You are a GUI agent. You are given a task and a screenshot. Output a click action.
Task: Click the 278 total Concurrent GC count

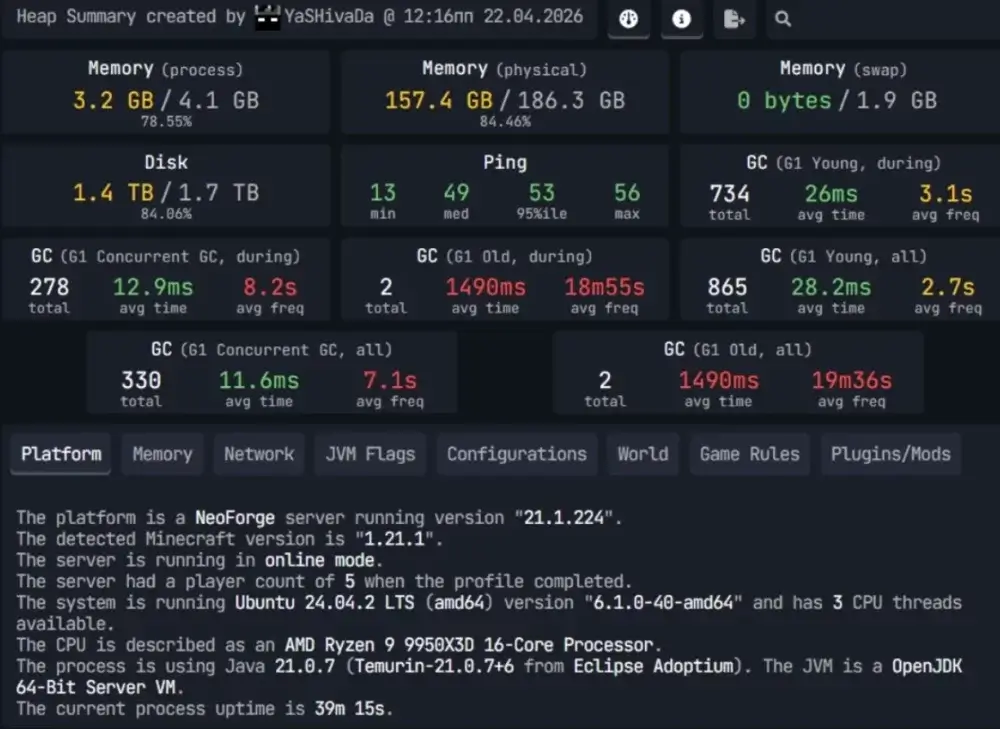49,287
